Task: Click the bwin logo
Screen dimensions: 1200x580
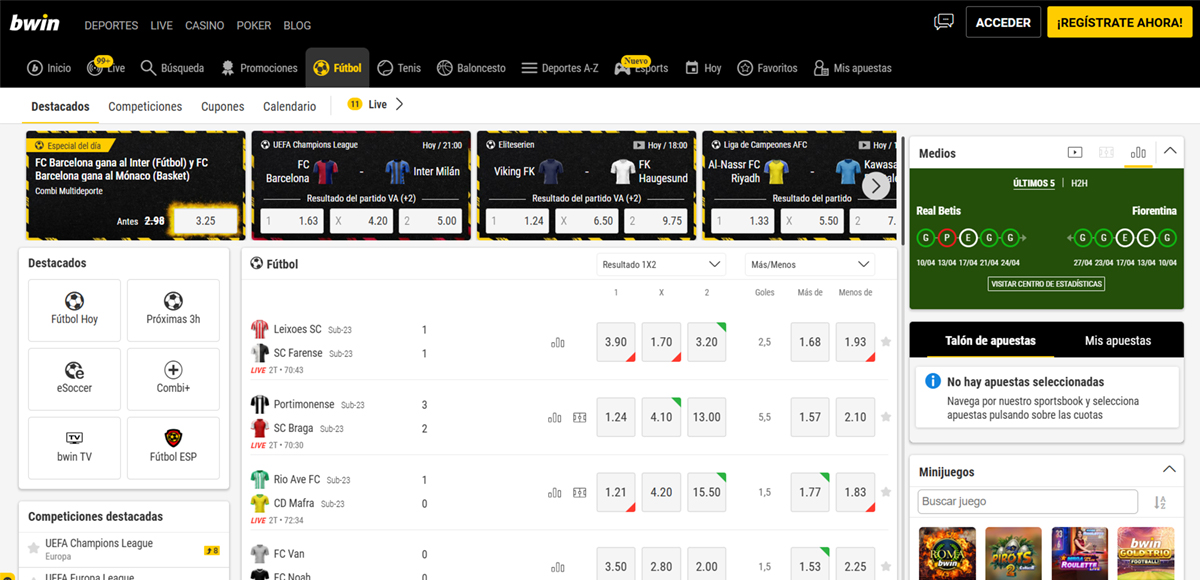Action: tap(35, 23)
